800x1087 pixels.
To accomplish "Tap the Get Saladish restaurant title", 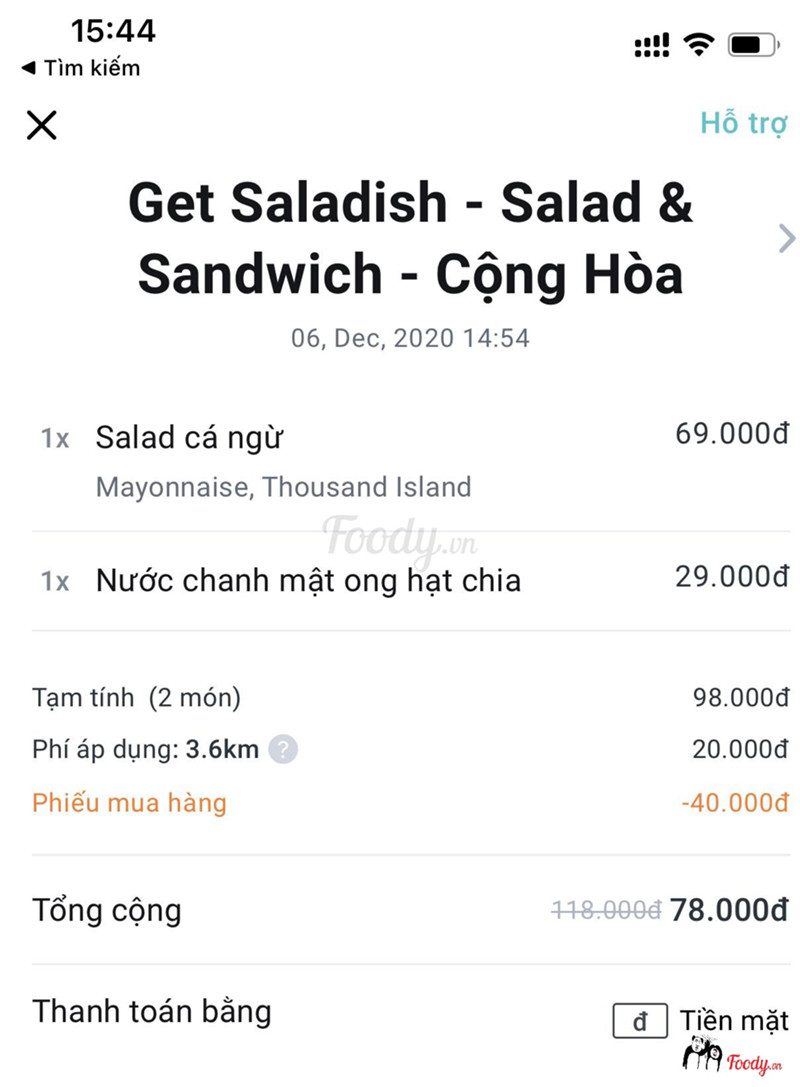I will pyautogui.click(x=410, y=238).
